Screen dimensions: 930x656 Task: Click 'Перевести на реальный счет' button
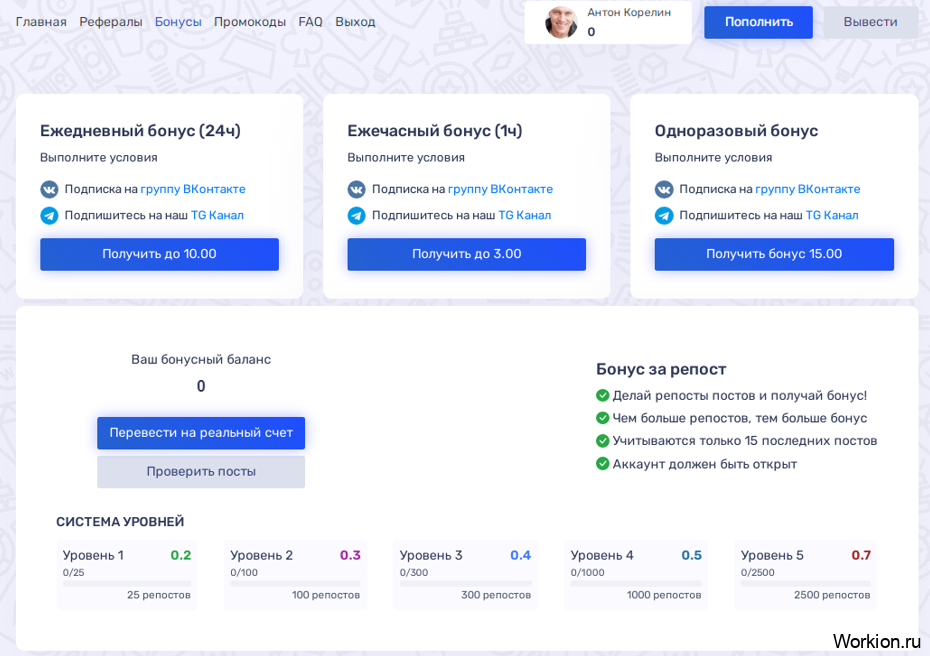click(x=201, y=433)
